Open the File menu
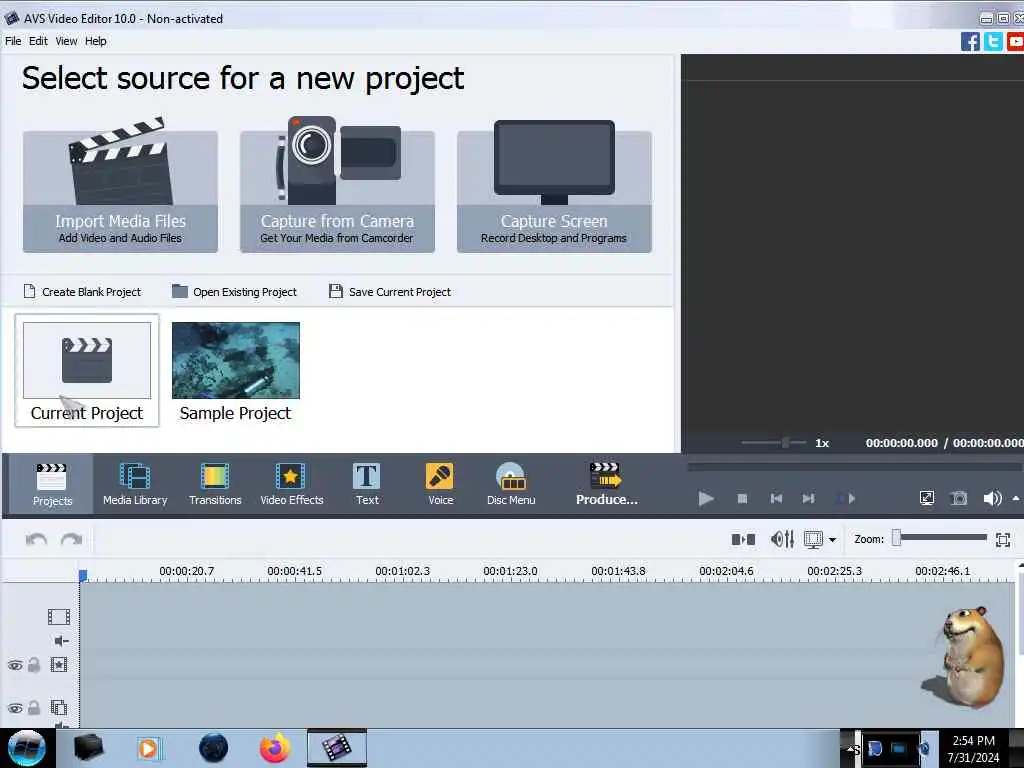The height and width of the screenshot is (768, 1024). tap(13, 41)
